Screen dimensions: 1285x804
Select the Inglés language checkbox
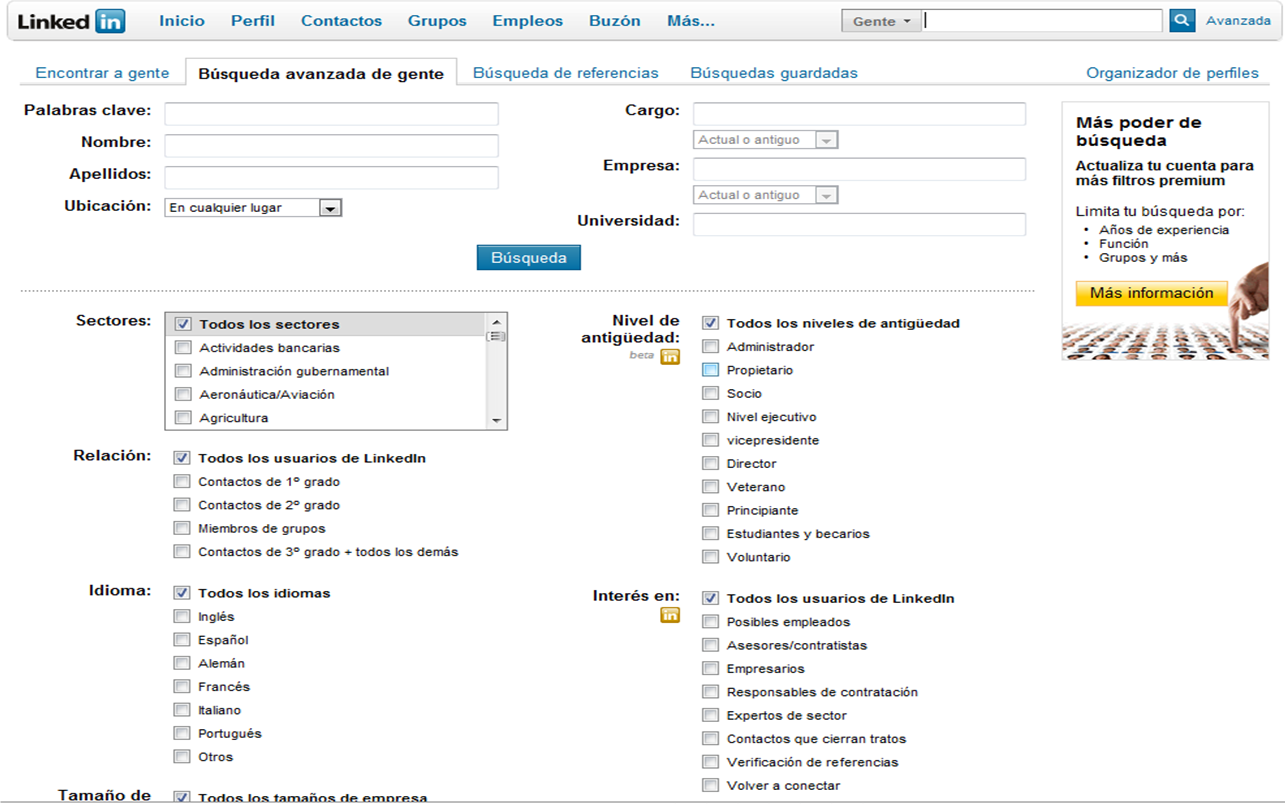[182, 617]
